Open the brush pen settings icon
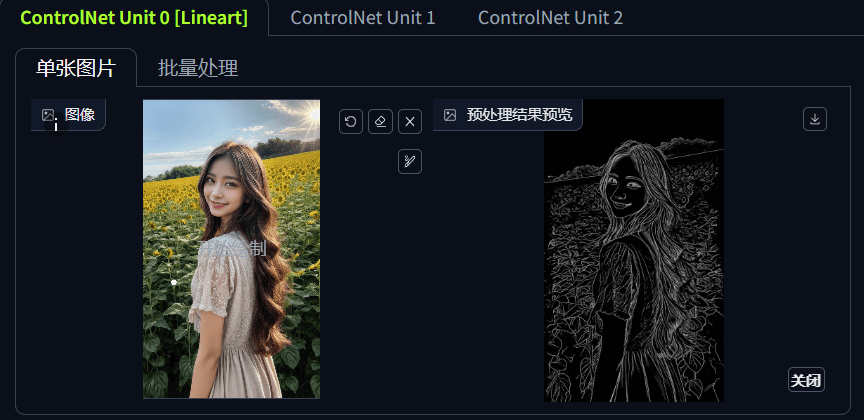Screen dimensions: 864x420 tap(410, 161)
